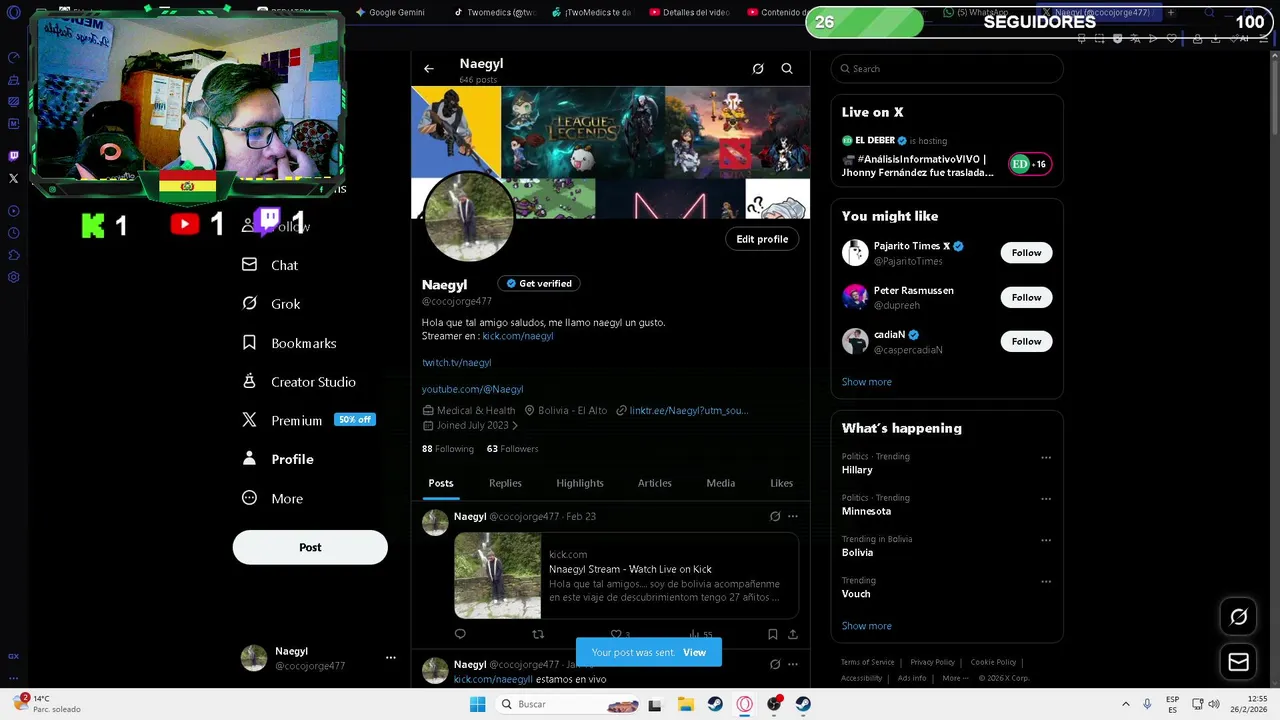Go back using the arrow beside Naegyl

coord(429,69)
